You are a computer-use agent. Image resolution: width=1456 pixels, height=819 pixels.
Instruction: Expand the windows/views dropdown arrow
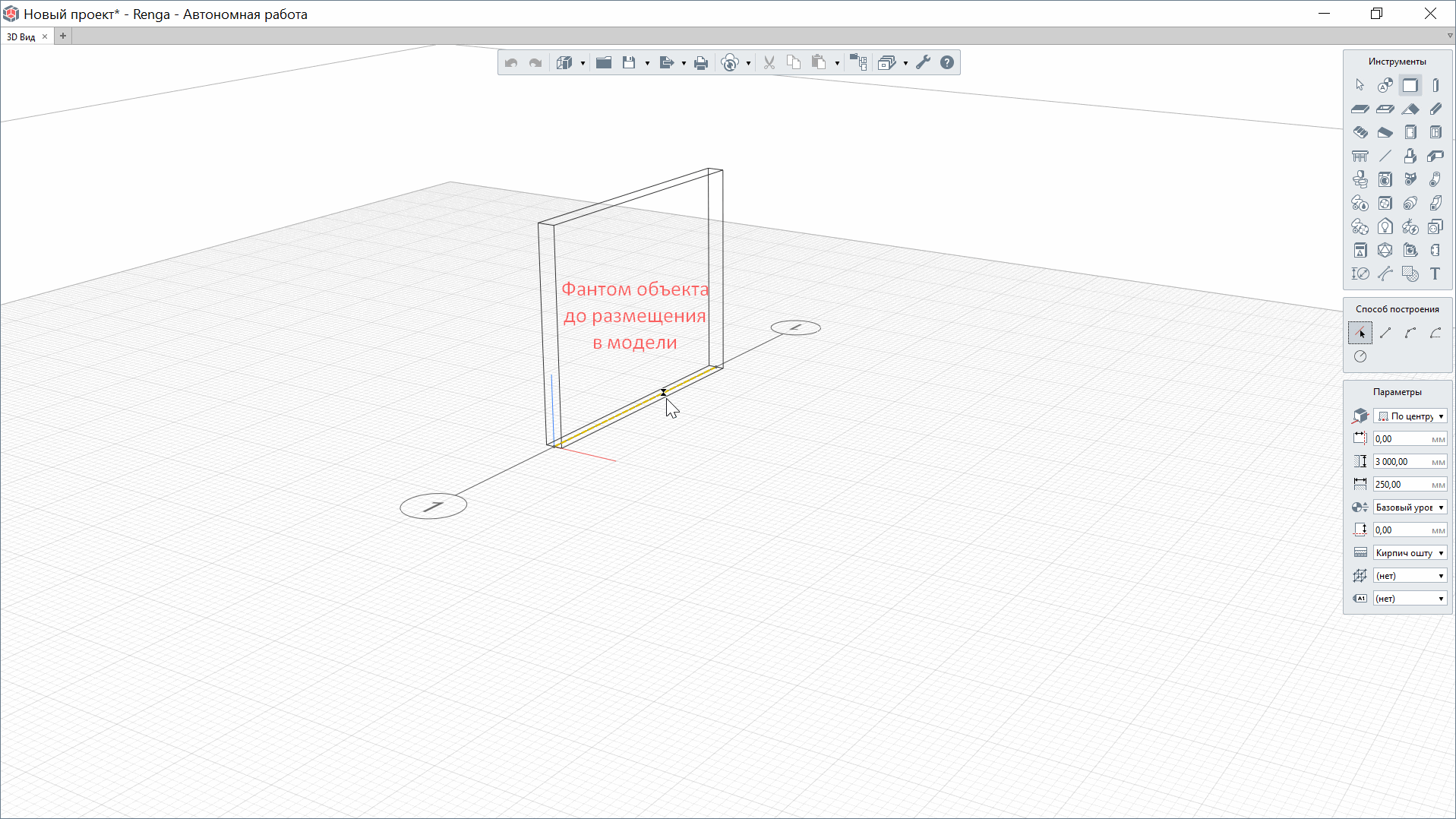pos(905,64)
